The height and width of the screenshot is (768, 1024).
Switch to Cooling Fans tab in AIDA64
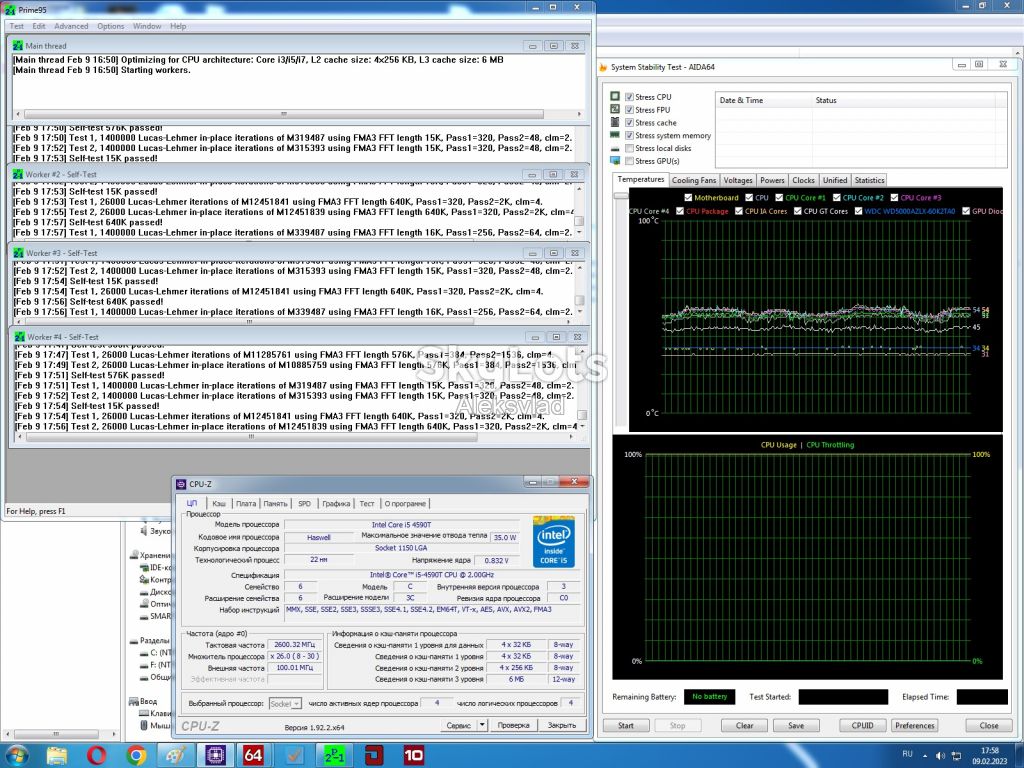tap(694, 180)
